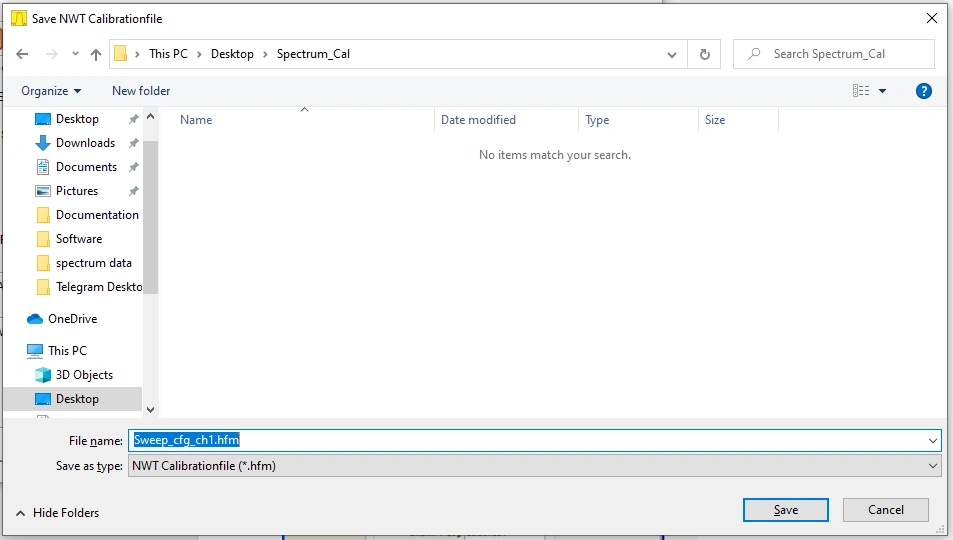953x540 pixels.
Task: Click the Save button
Action: coord(785,510)
